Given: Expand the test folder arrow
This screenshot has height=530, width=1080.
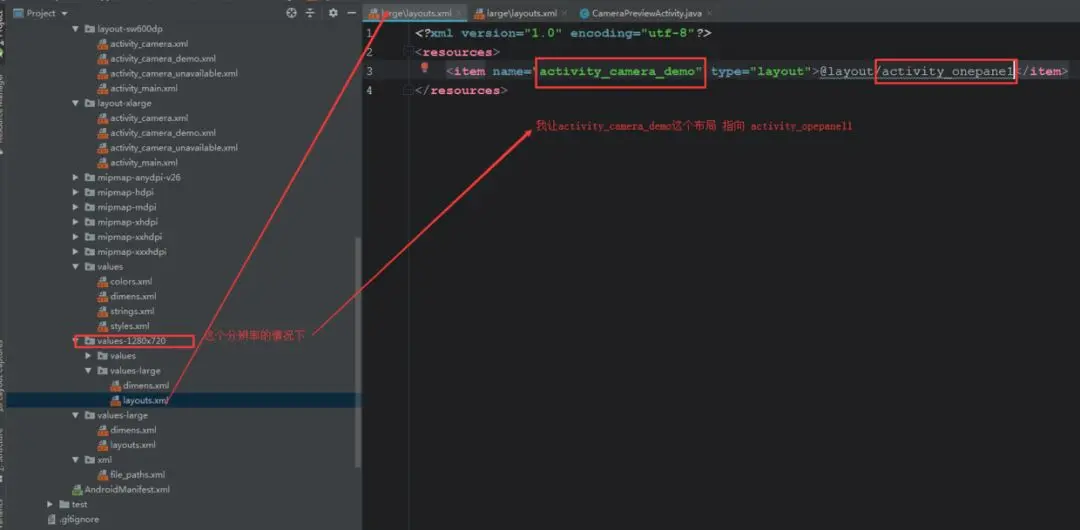Looking at the screenshot, I should coord(50,504).
